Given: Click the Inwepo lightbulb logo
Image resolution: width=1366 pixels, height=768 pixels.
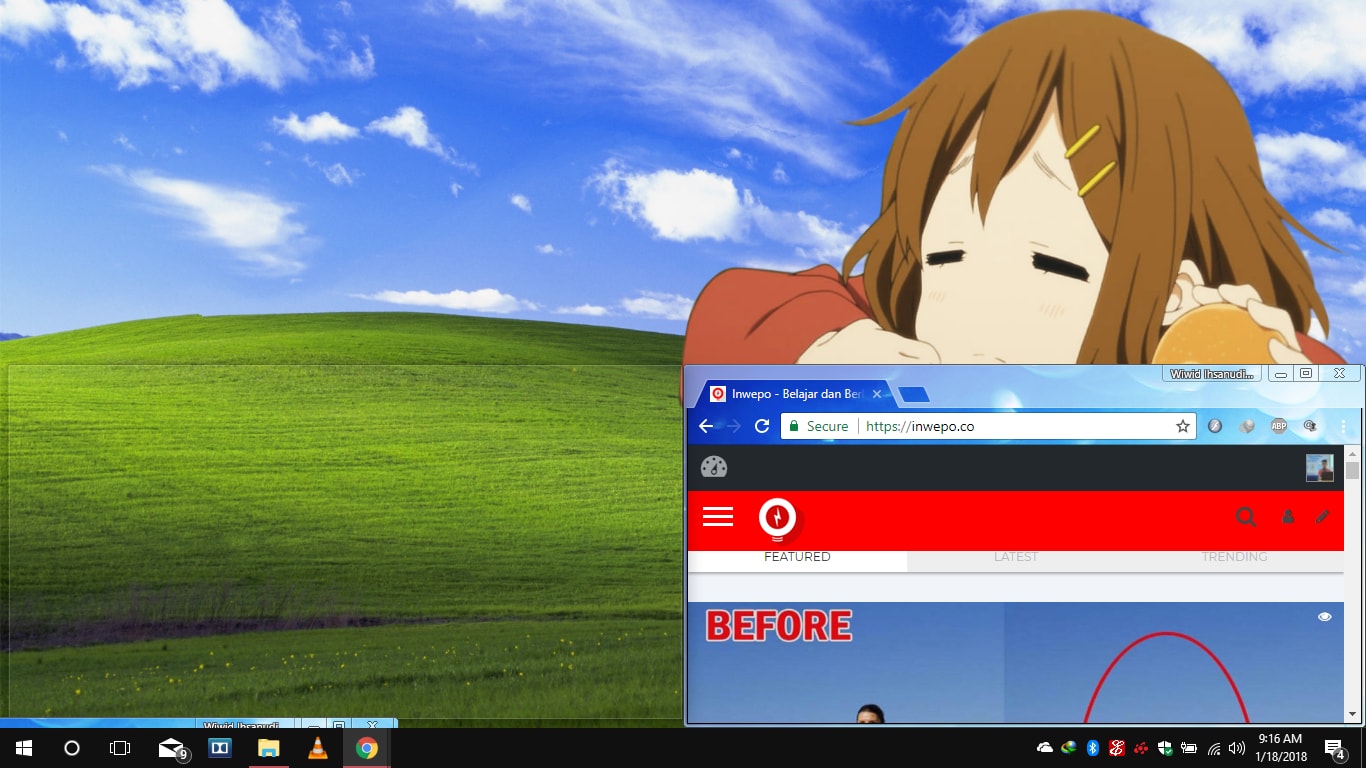Looking at the screenshot, I should coord(777,517).
